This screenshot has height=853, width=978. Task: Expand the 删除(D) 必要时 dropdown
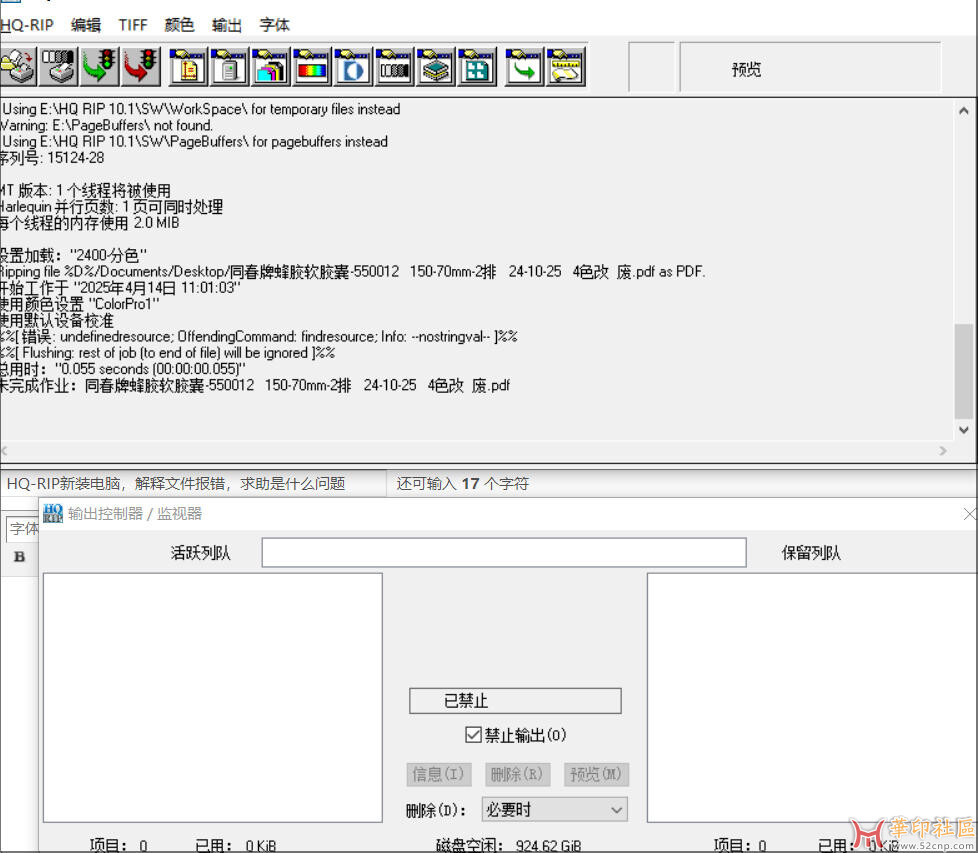pyautogui.click(x=554, y=809)
